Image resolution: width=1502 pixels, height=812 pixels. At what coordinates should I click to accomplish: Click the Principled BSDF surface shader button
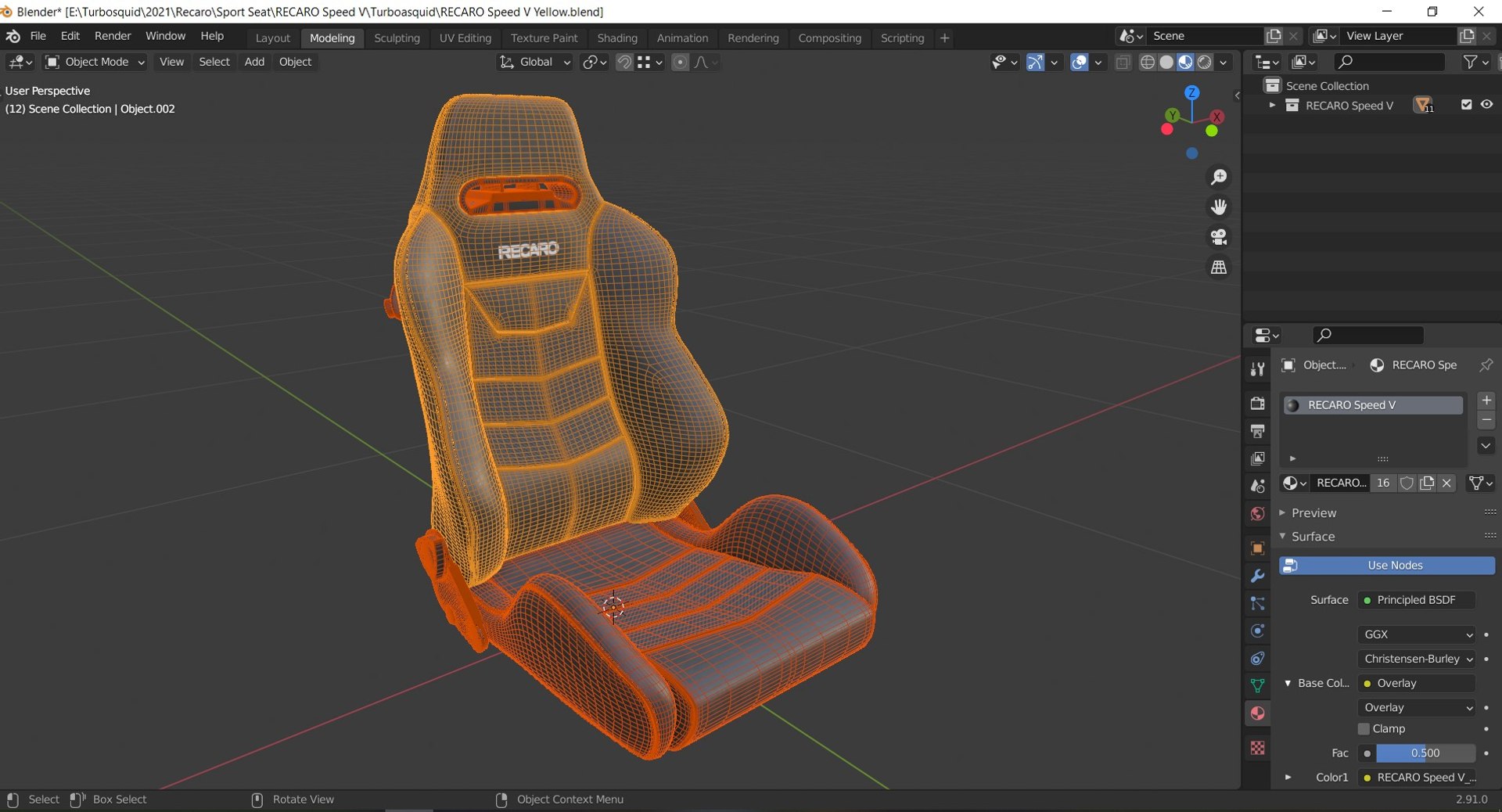[x=1417, y=600]
